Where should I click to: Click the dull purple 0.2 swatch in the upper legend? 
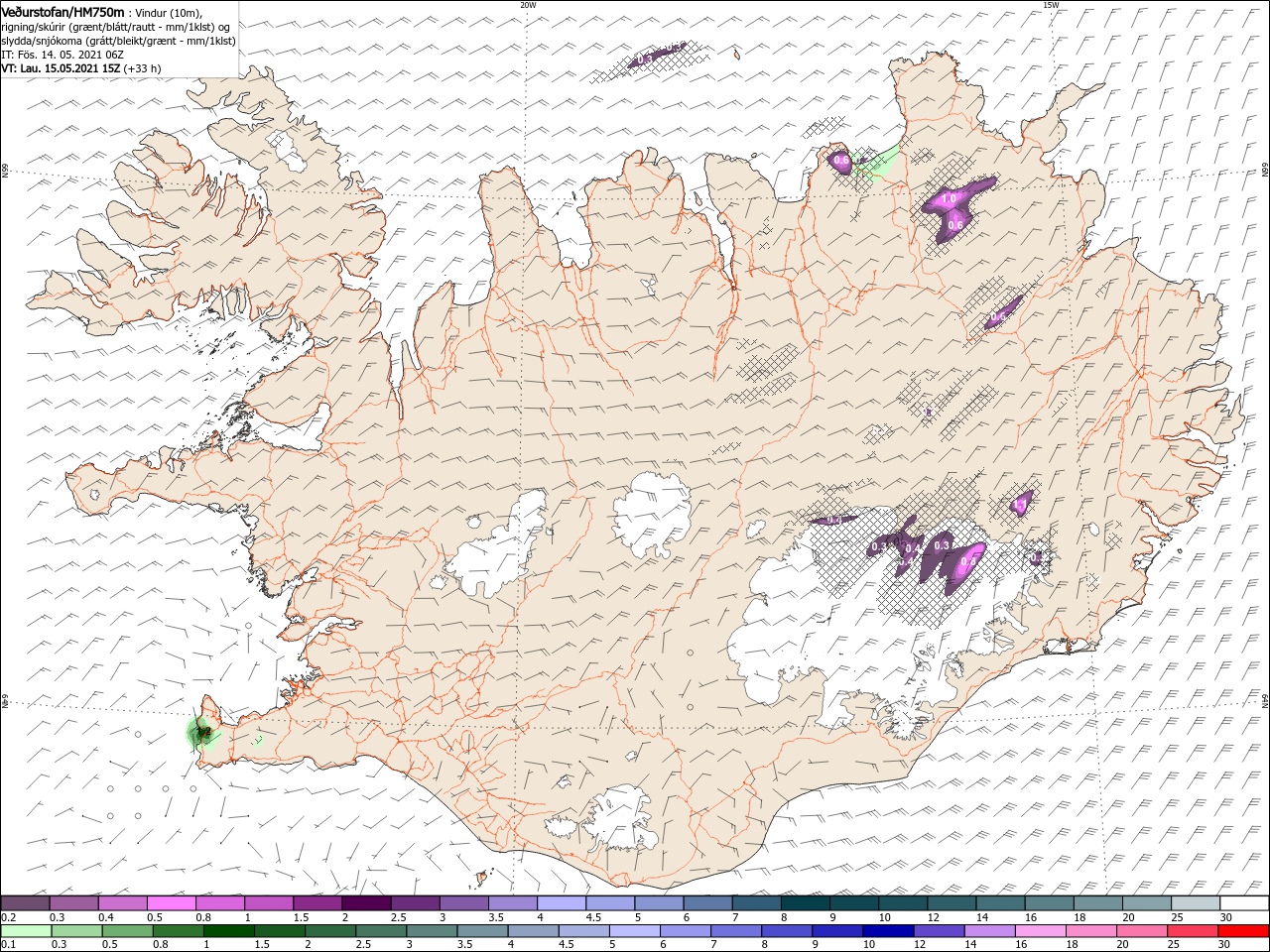(x=26, y=902)
